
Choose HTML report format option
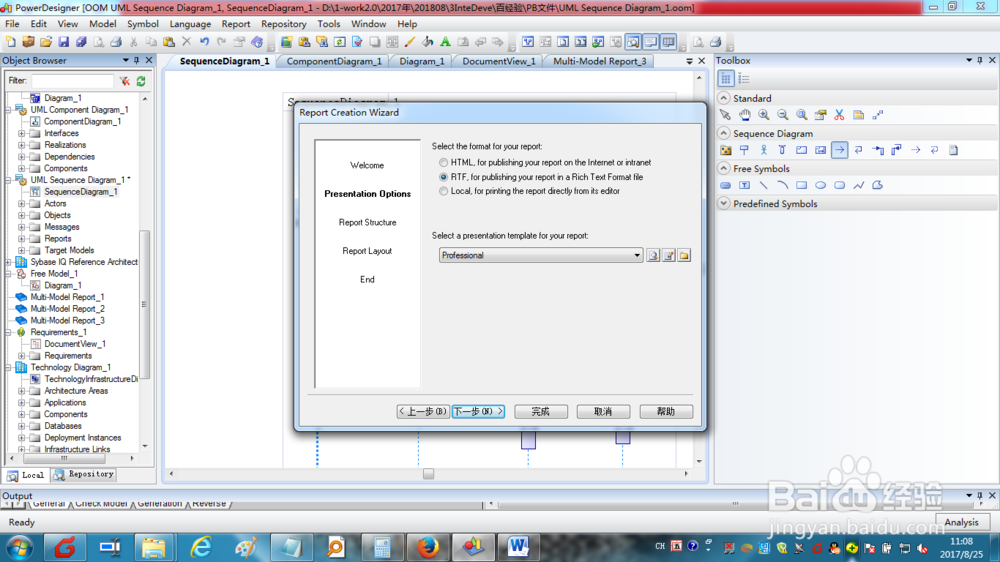pyautogui.click(x=443, y=163)
